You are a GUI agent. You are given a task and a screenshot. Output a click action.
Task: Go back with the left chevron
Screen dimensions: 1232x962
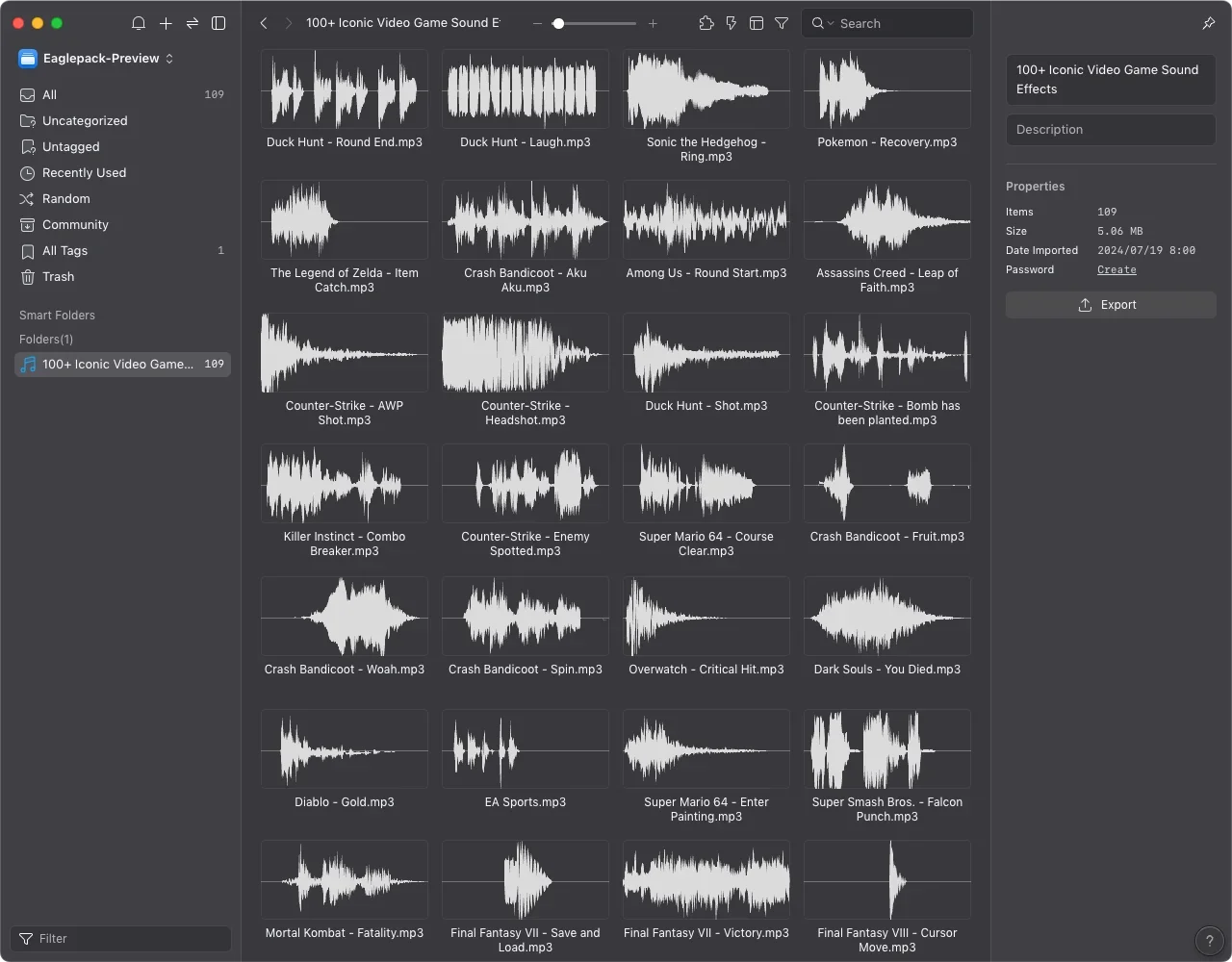pyautogui.click(x=264, y=23)
